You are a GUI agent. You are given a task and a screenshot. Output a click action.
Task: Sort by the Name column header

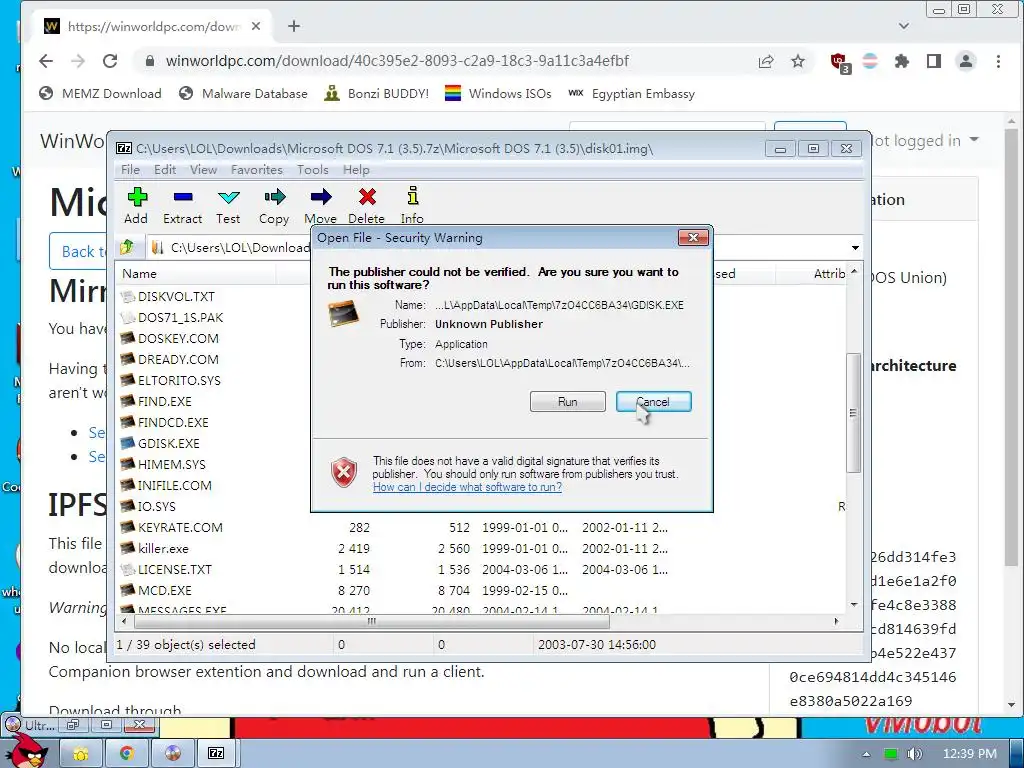(196, 274)
